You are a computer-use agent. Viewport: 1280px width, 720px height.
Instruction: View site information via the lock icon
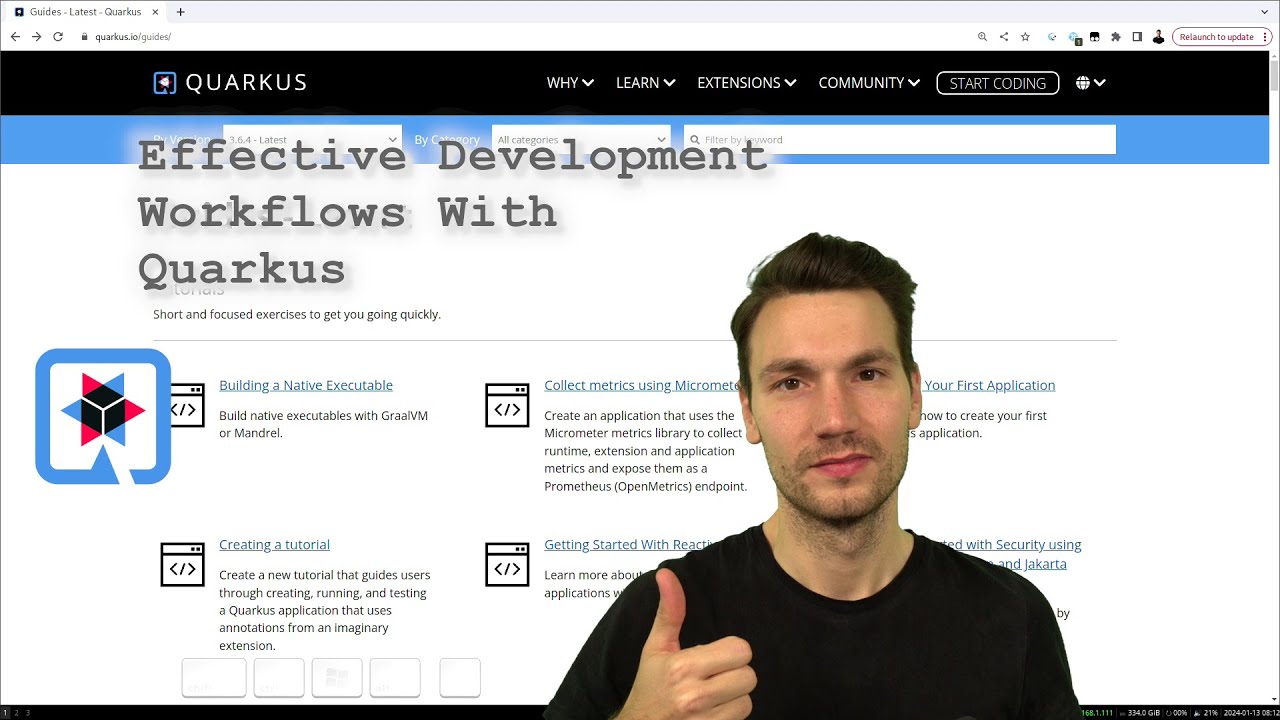(84, 37)
